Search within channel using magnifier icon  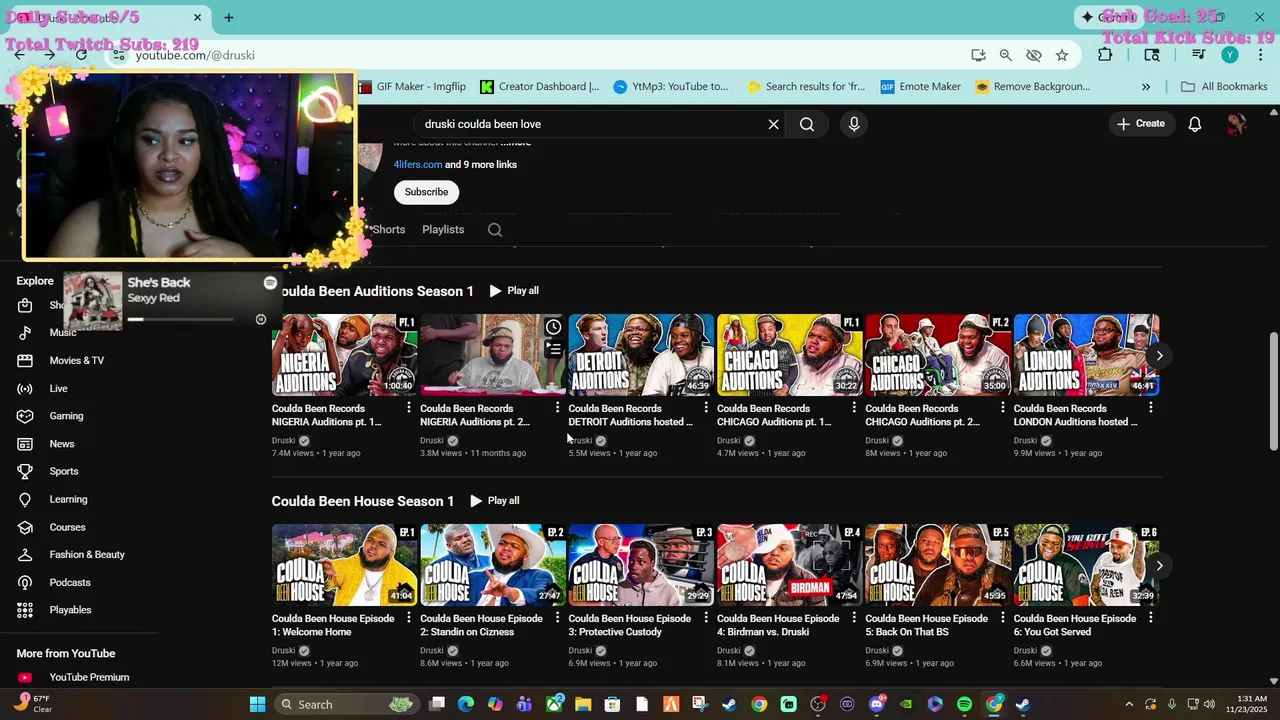pos(495,230)
